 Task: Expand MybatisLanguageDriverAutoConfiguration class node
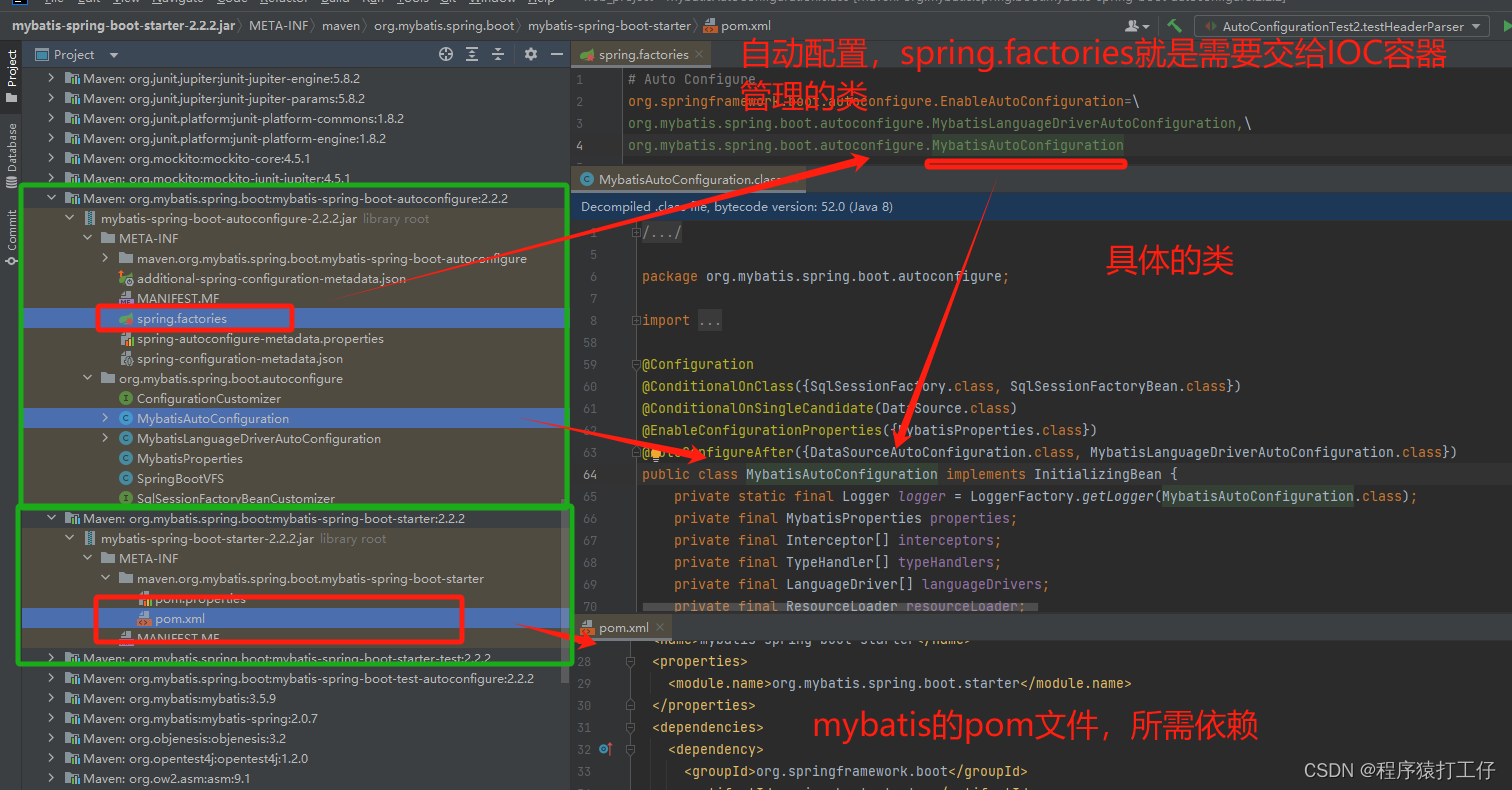106,439
